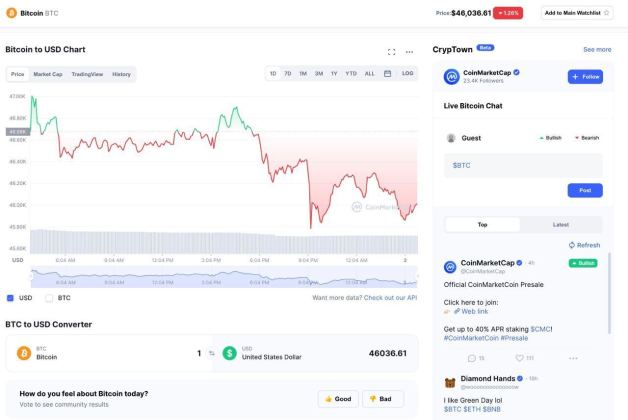The height and width of the screenshot is (420, 628).
Task: Set chart range to 3M
Action: (319, 74)
